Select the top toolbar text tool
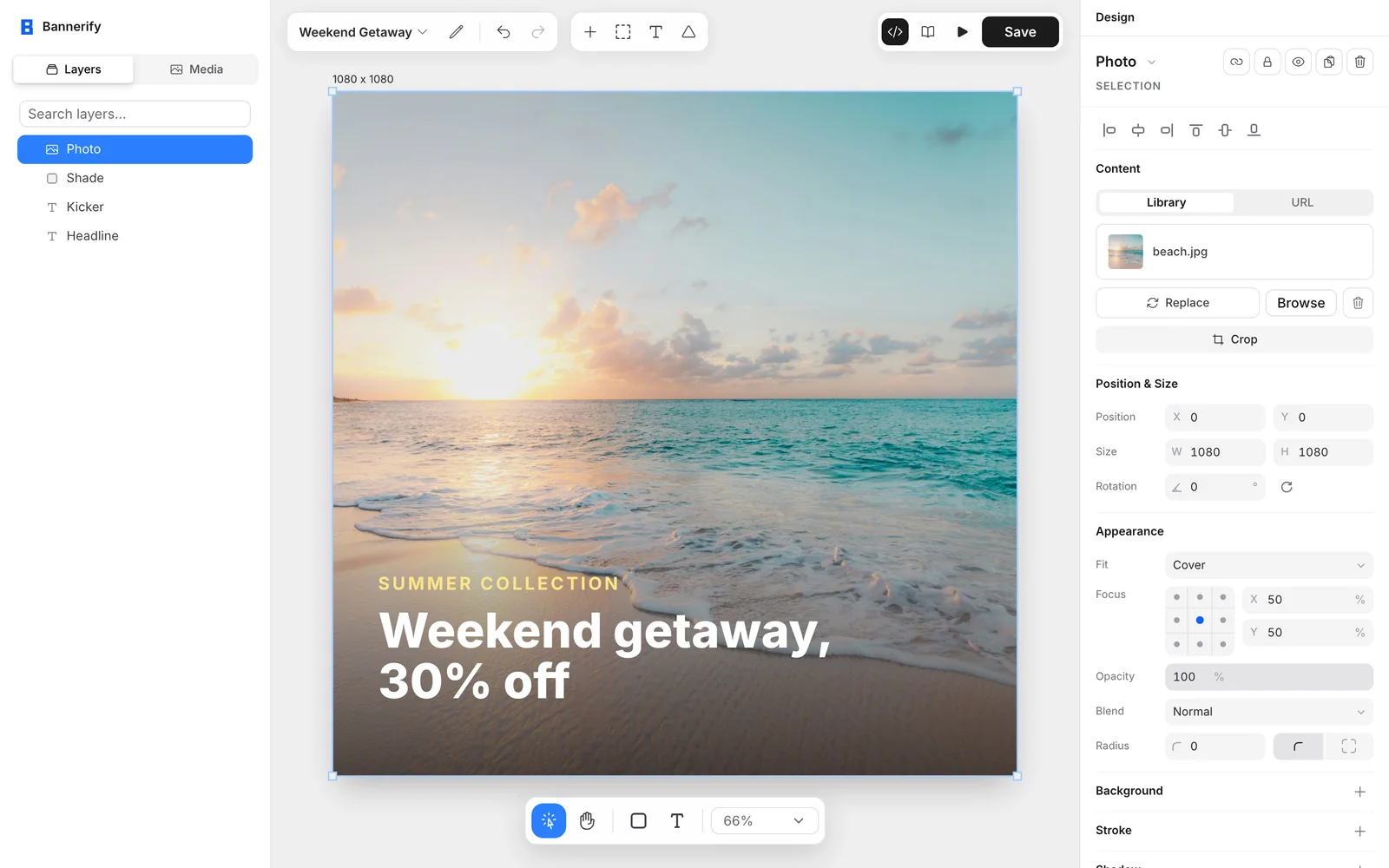 point(656,32)
